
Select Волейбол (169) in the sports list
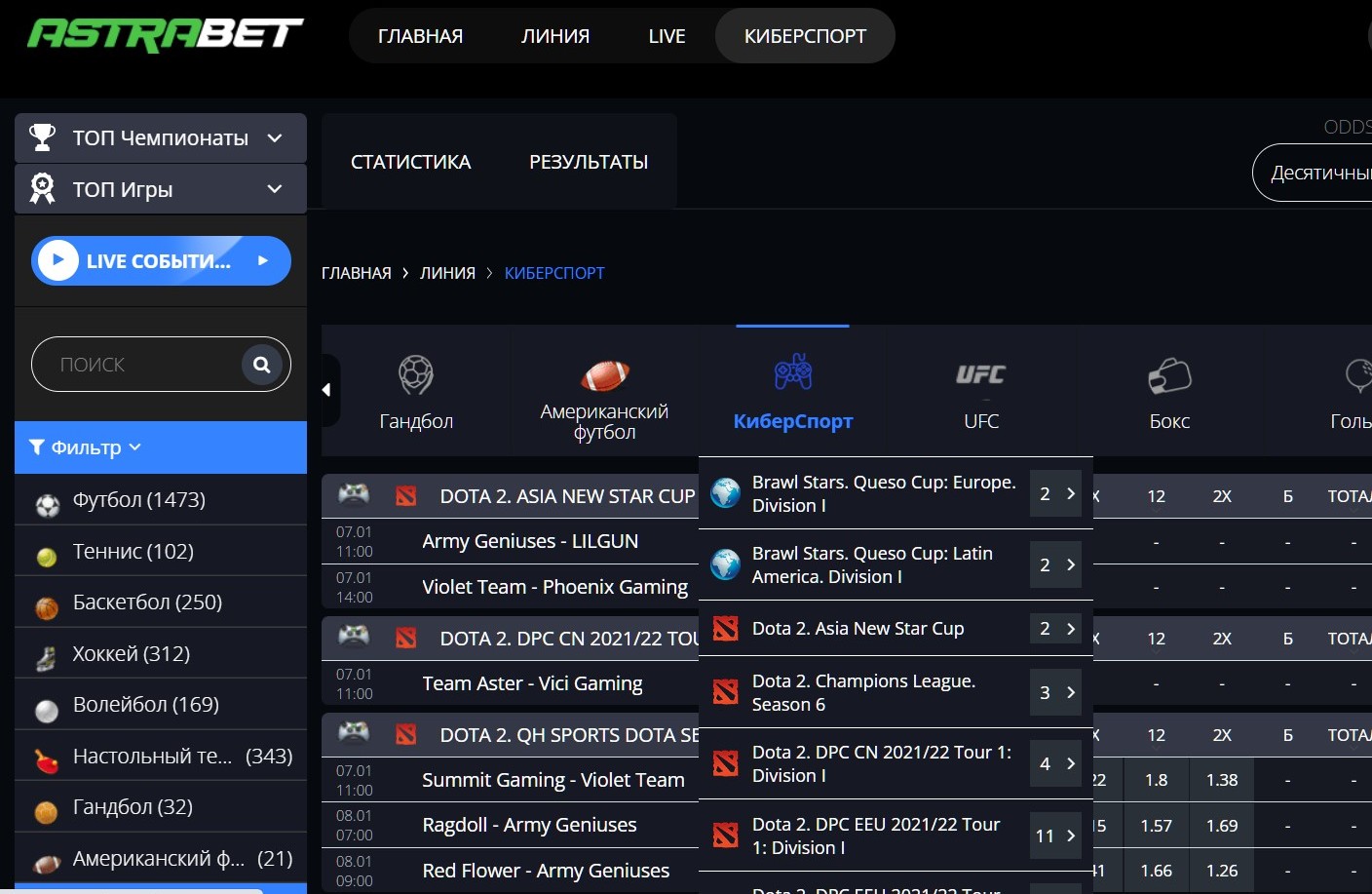tap(161, 705)
